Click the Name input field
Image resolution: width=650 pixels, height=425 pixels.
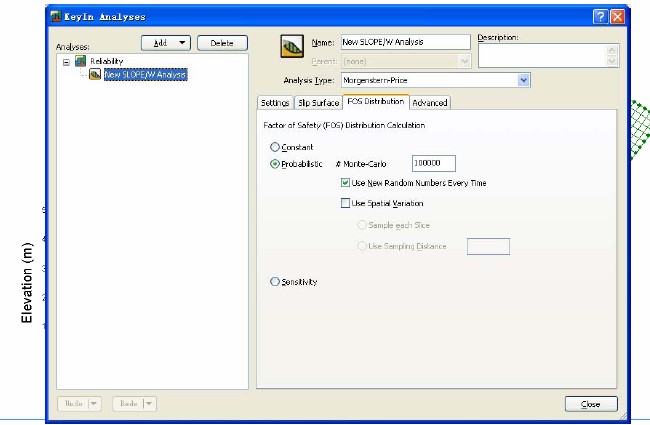click(405, 42)
